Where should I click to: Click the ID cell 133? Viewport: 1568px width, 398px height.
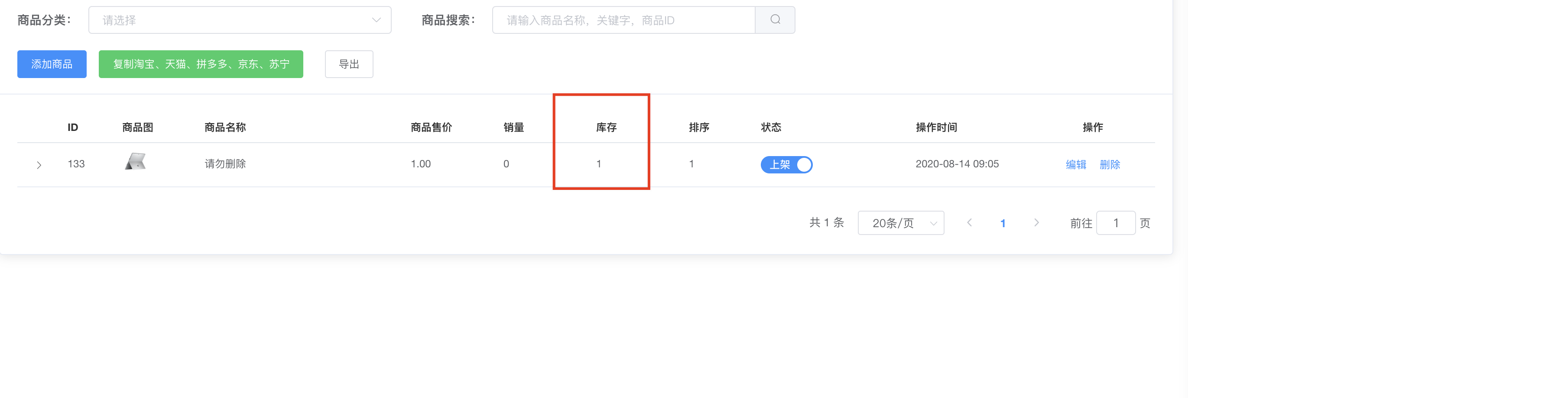pos(76,164)
